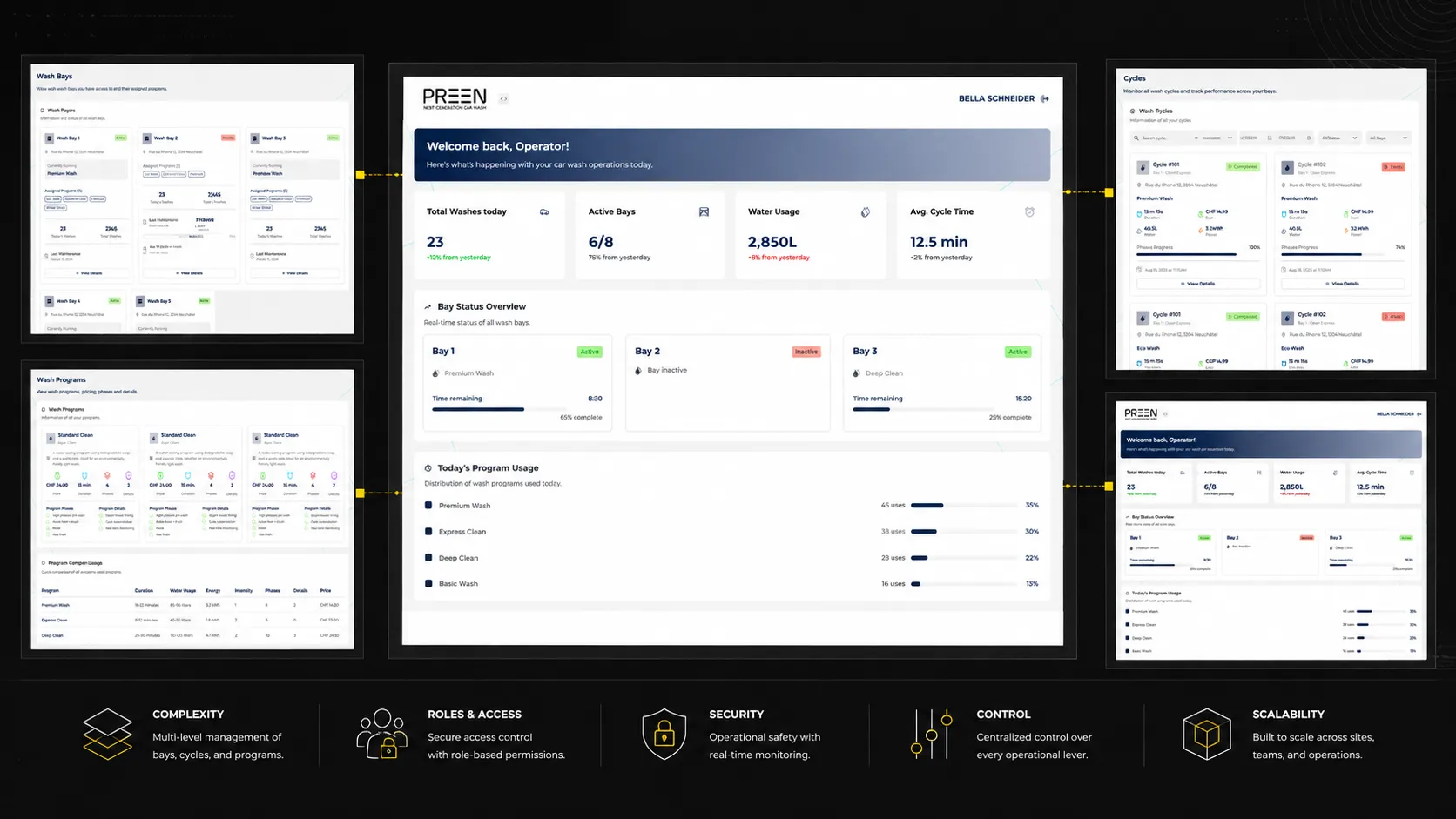Click the small dashboard preview thumbnail with PREEN logo
This screenshot has height=819, width=1456.
point(1271,530)
